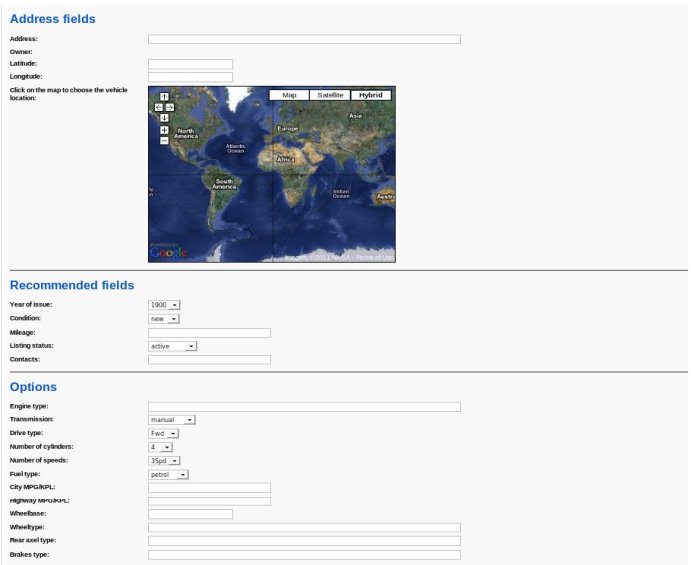Click the Options heading
The height and width of the screenshot is (565, 691).
pos(33,387)
